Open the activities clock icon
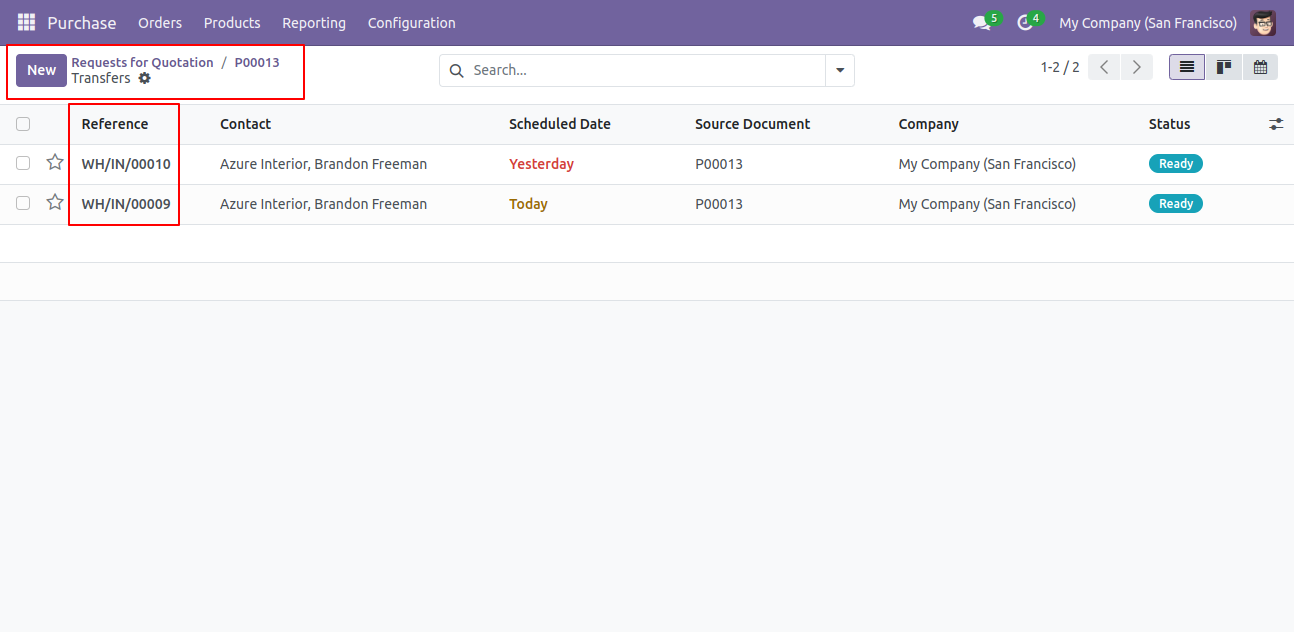Screen dimensions: 1294x632 (1024, 23)
